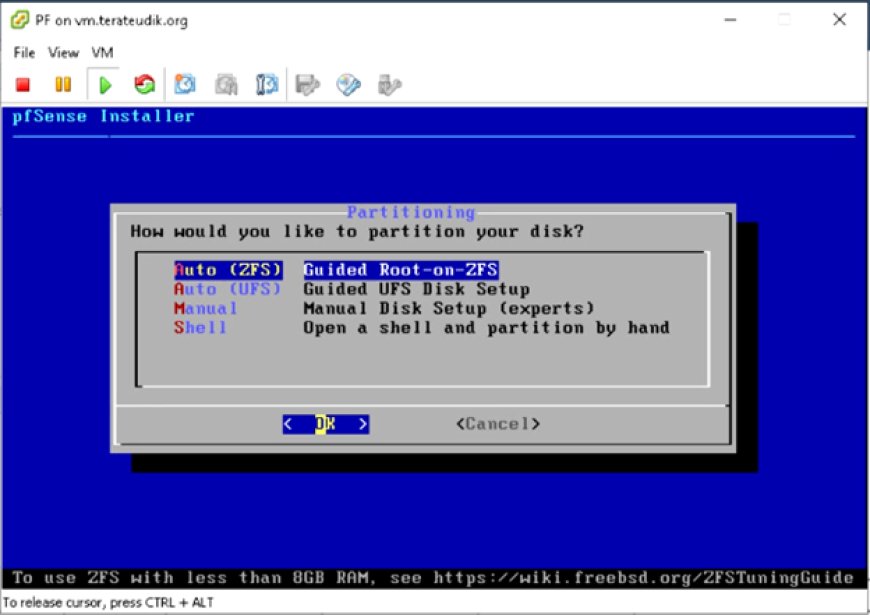Confirm with the OK button
Viewport: 870px width, 615px height.
click(x=326, y=424)
